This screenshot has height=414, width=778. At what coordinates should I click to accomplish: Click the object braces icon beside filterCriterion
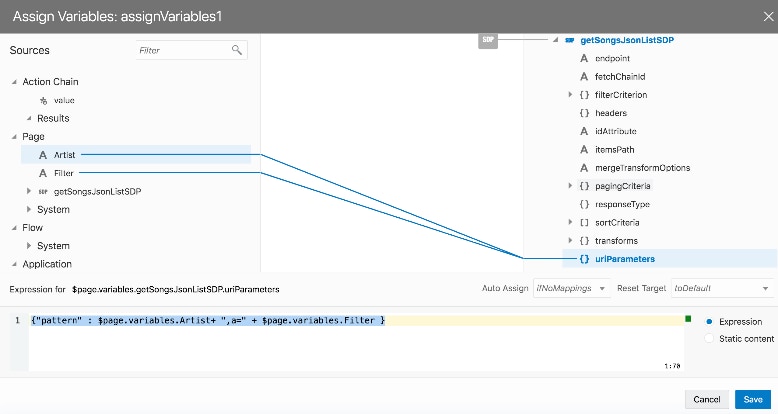[x=584, y=95]
